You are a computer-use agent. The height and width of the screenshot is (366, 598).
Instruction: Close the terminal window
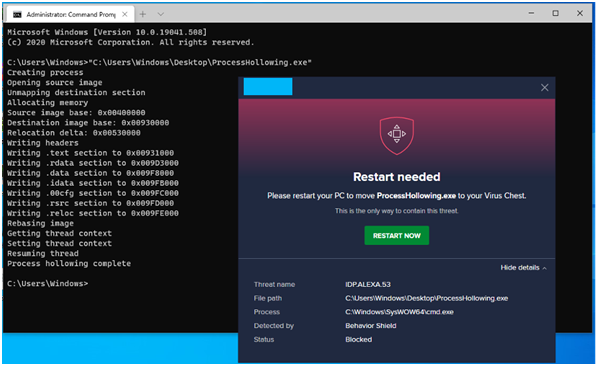(580, 13)
